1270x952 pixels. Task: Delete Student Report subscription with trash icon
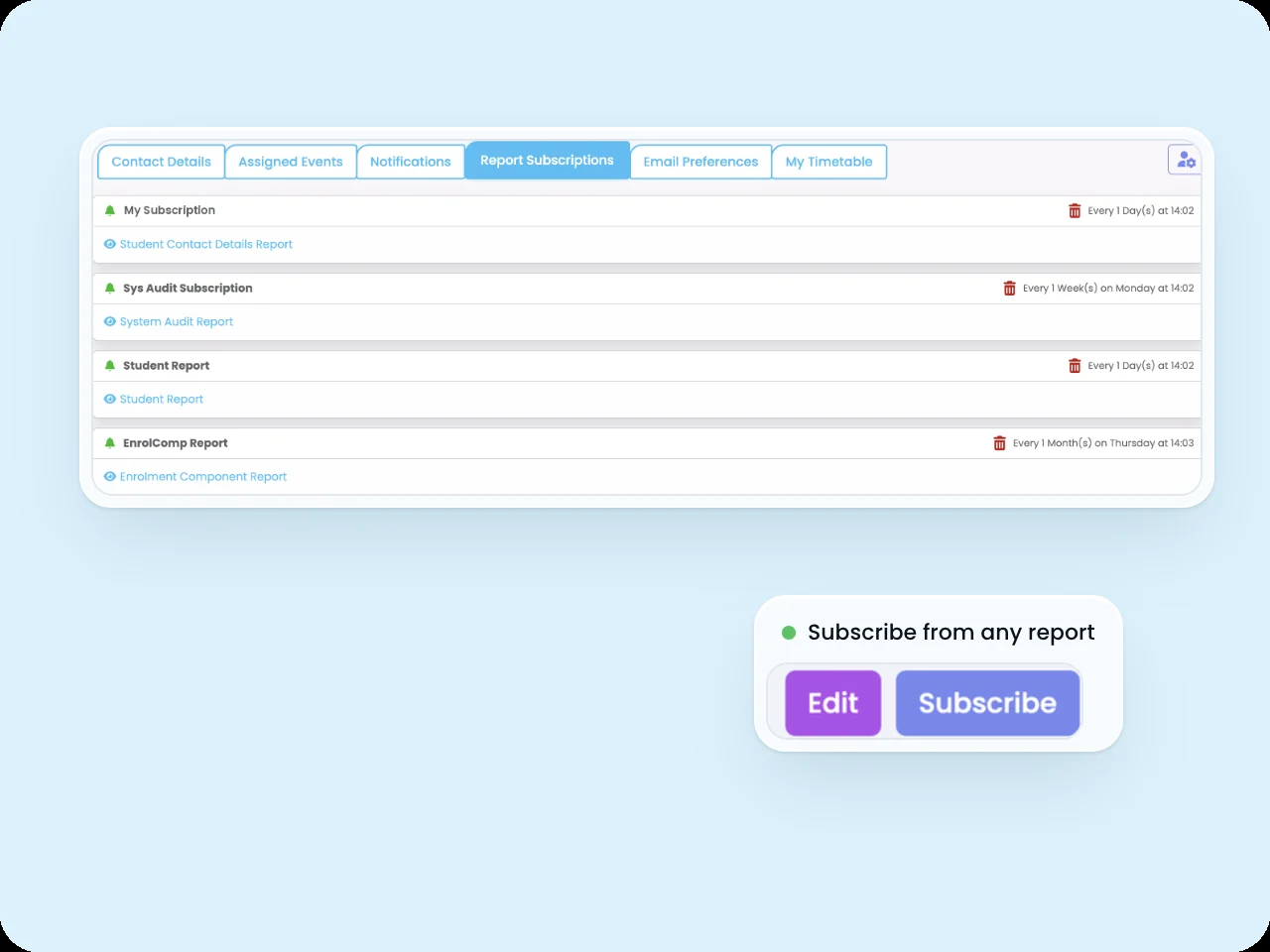coord(1075,365)
